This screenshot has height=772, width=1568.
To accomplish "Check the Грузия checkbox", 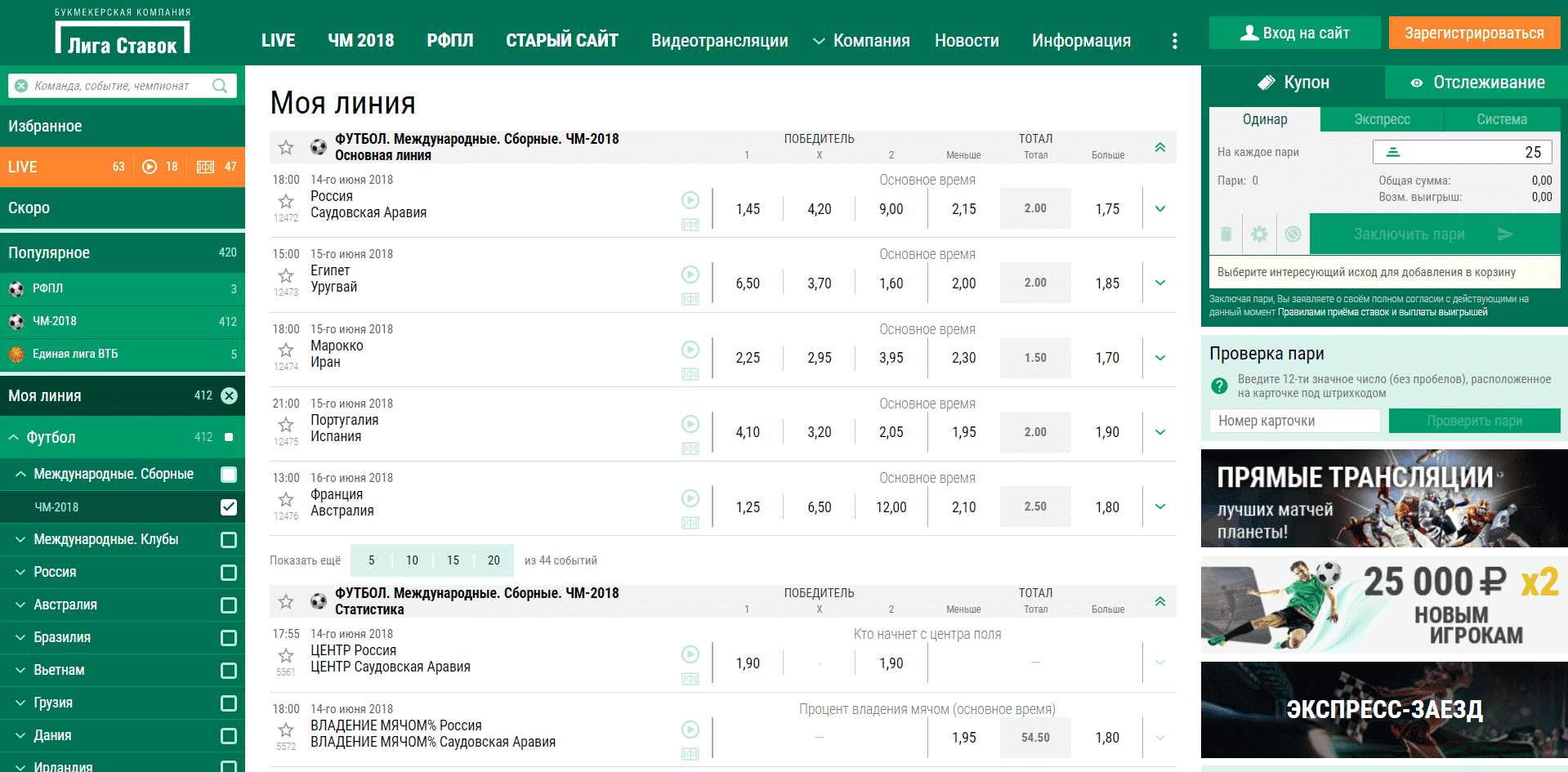I will pos(229,703).
